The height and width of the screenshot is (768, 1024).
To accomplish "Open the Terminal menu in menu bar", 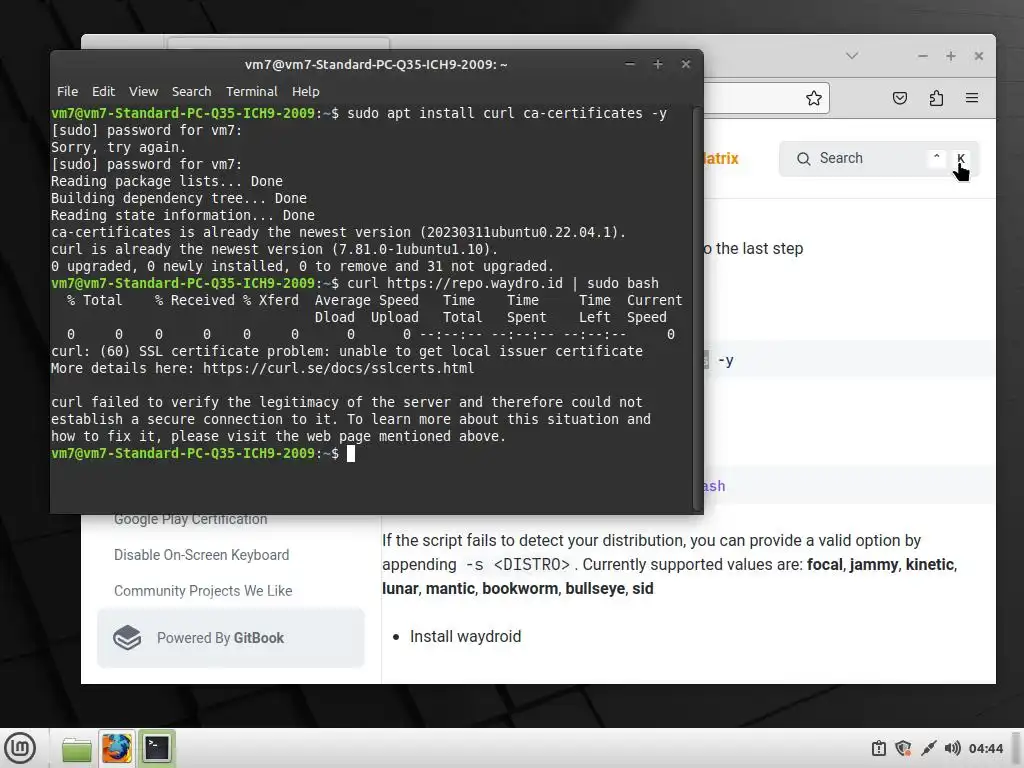I will (251, 91).
